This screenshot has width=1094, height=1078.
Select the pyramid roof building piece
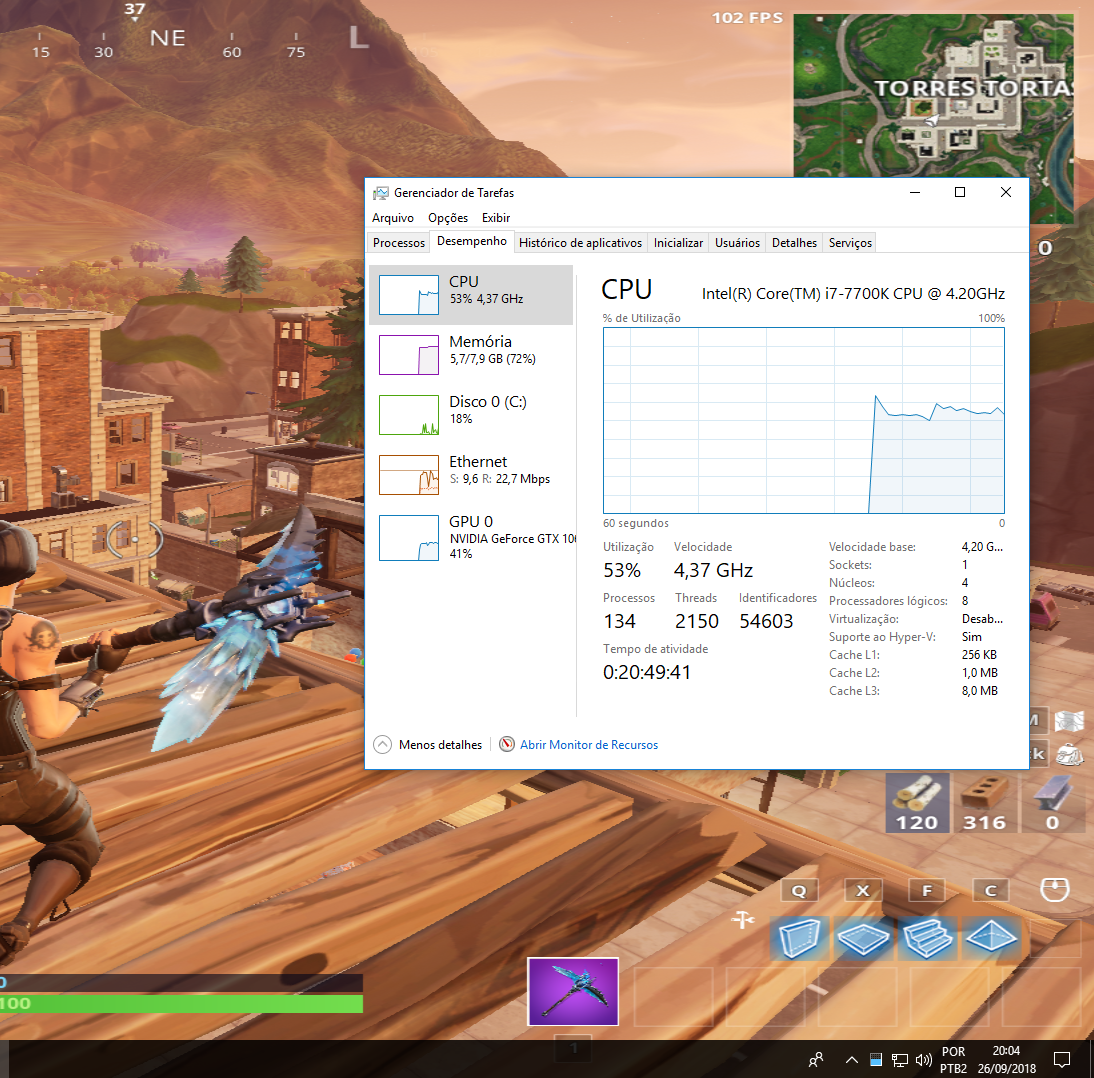[991, 938]
